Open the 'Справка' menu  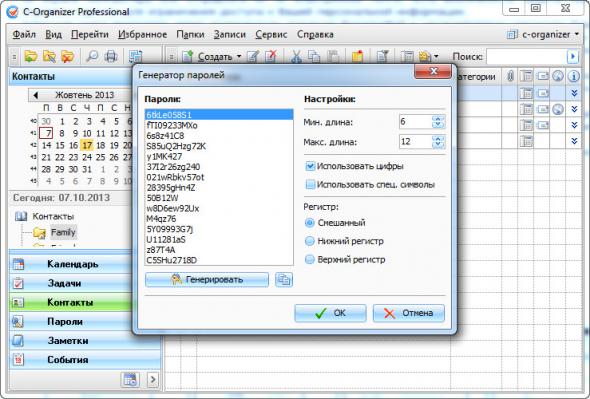pyautogui.click(x=315, y=34)
